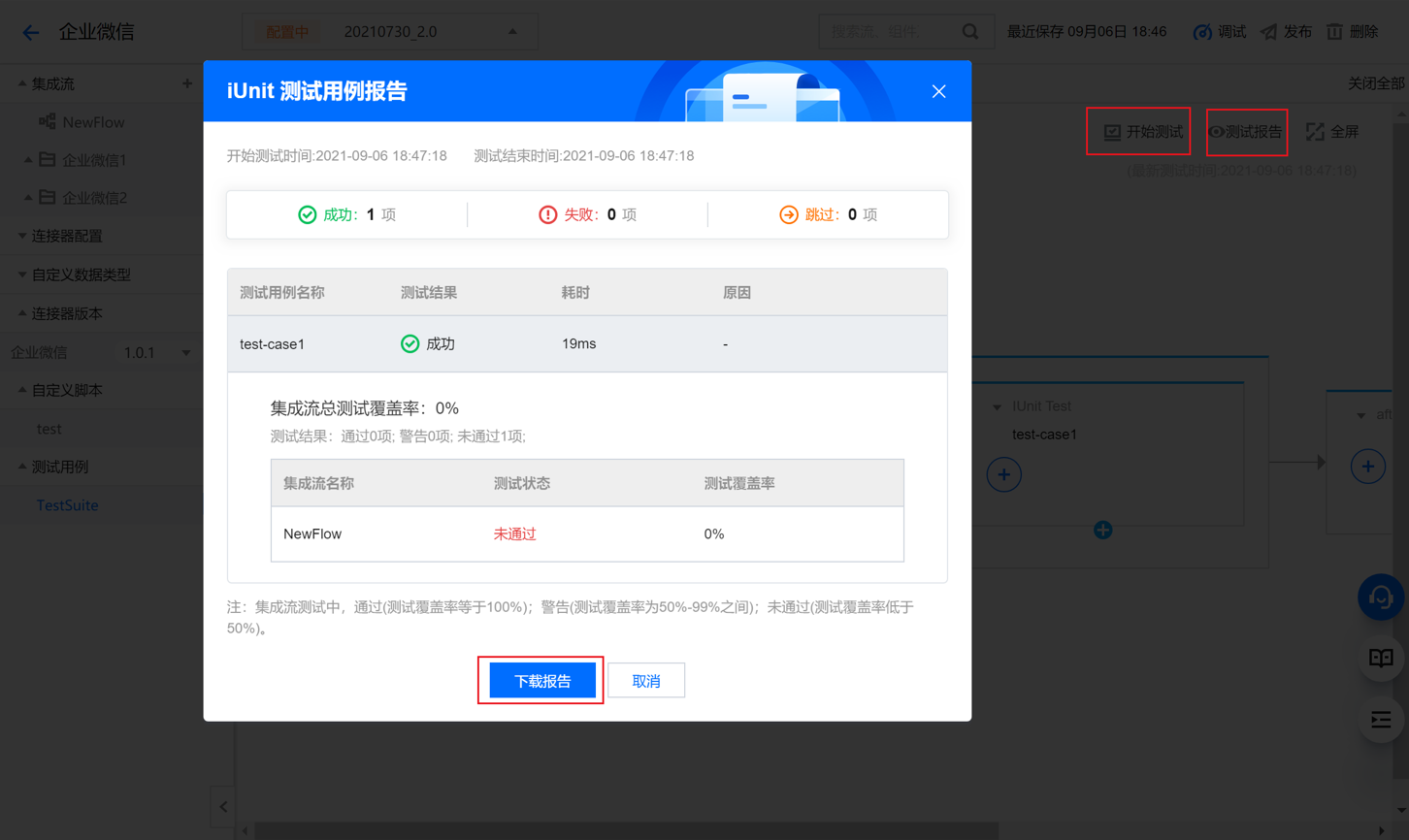Click the back arrow next to 企业微信
This screenshot has height=840, width=1409.
31,32
